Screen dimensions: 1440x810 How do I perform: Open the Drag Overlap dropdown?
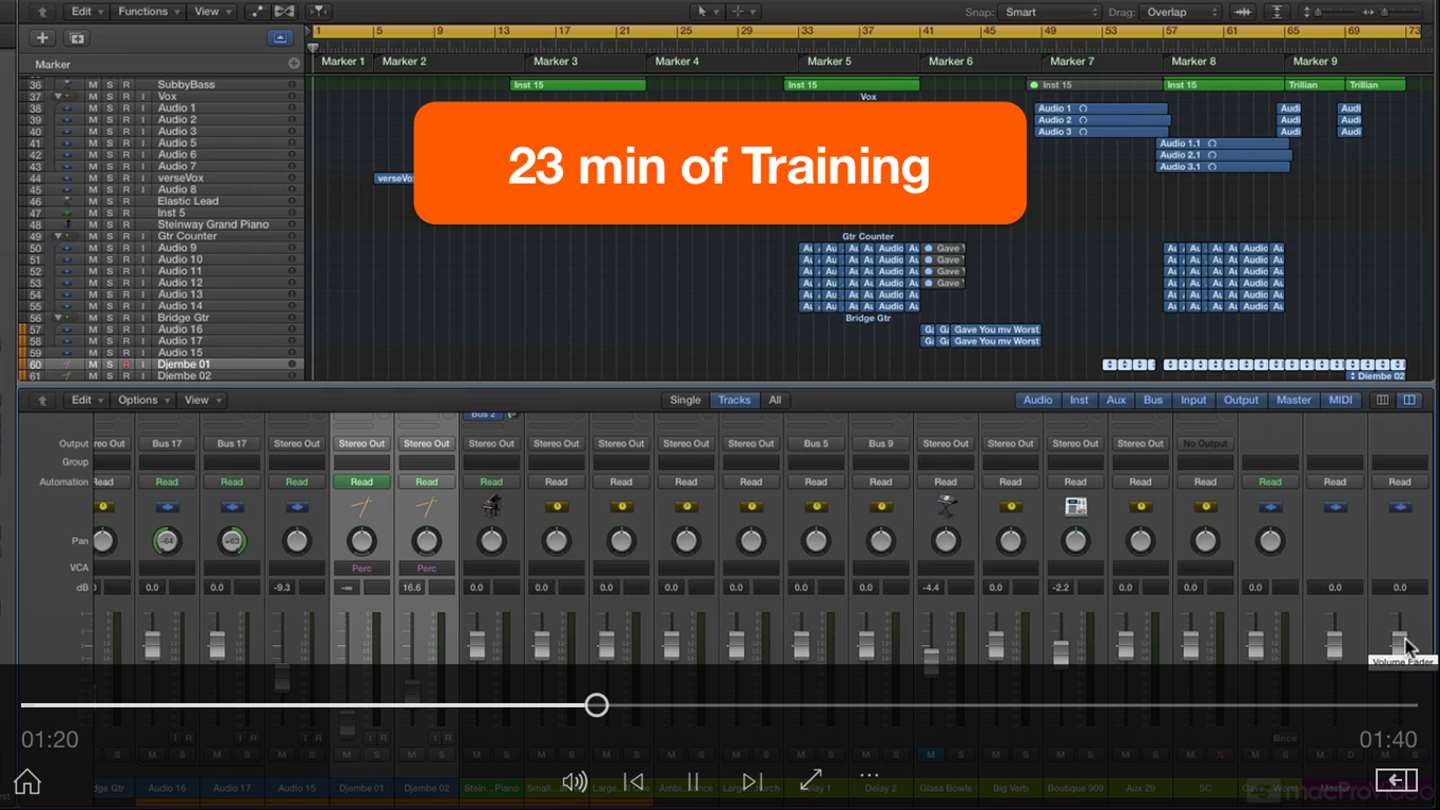click(1182, 12)
